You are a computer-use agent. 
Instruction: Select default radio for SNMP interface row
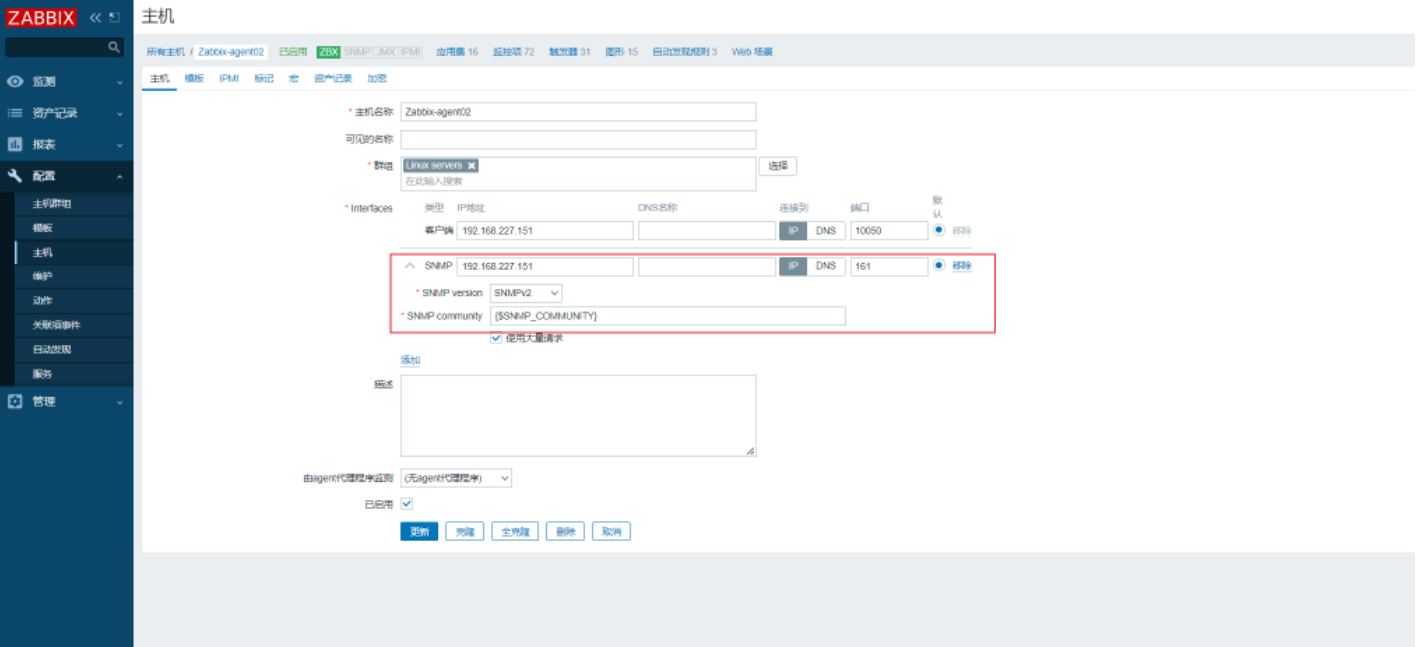[x=939, y=266]
